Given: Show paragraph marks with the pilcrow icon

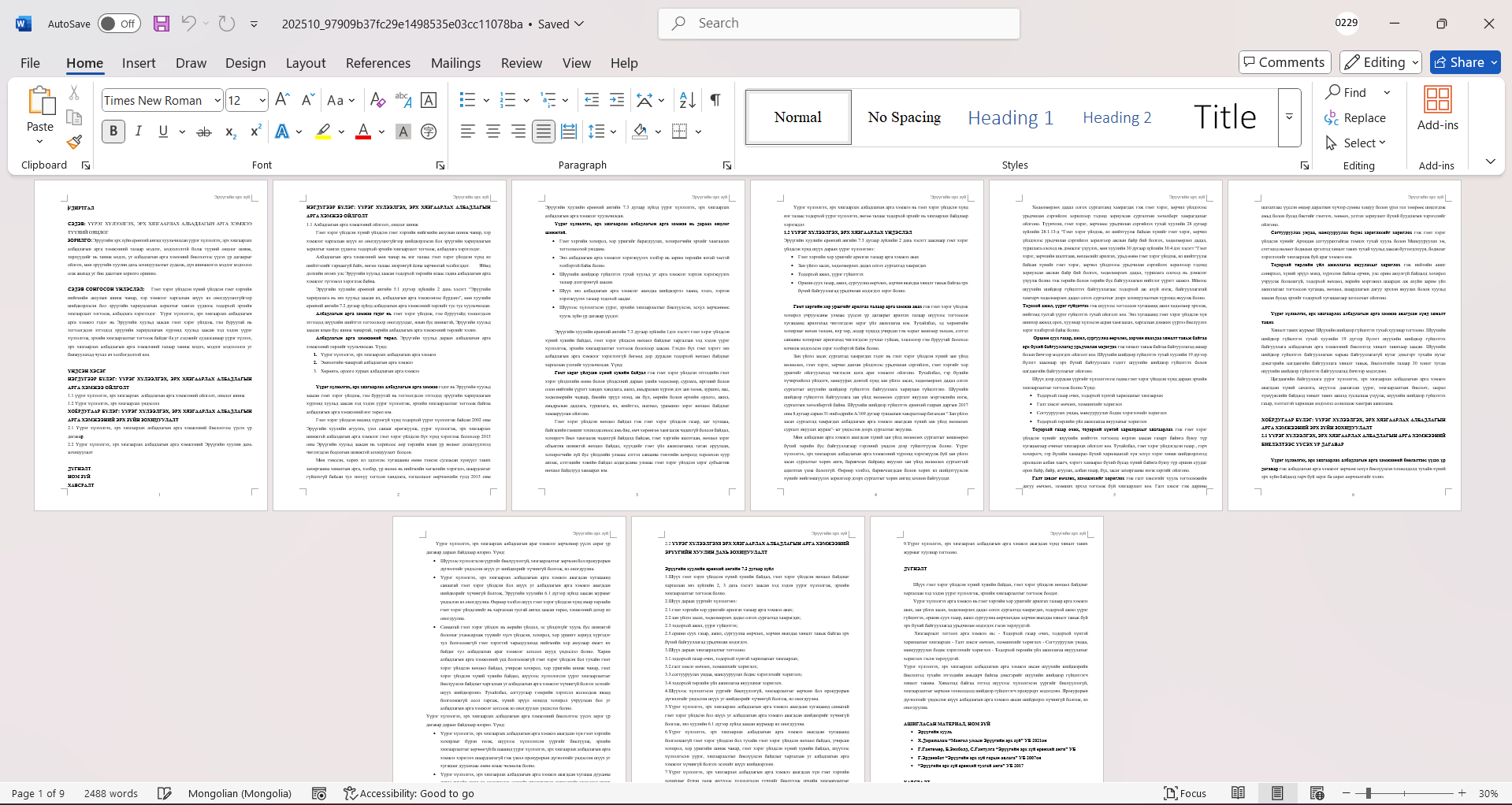Looking at the screenshot, I should point(715,100).
